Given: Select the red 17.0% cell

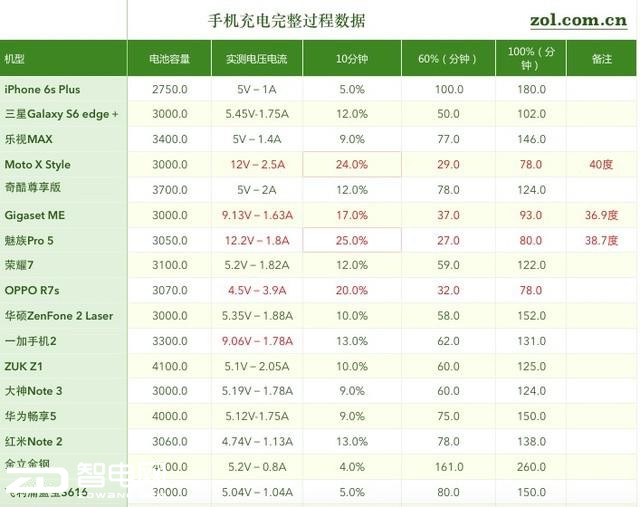Looking at the screenshot, I should (x=352, y=215).
